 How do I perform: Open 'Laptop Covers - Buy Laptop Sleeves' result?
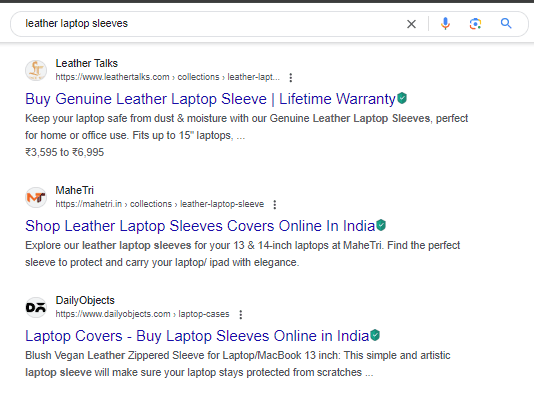(x=197, y=336)
